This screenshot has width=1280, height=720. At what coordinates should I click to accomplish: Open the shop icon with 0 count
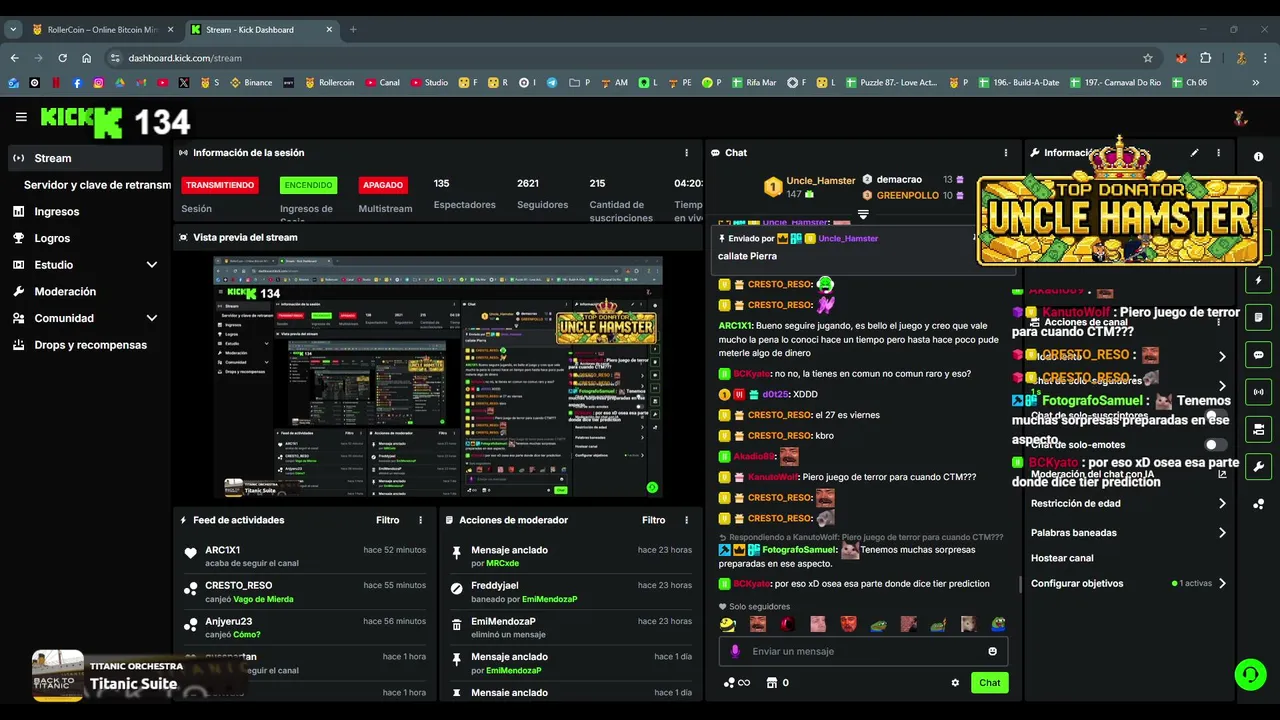coord(777,683)
